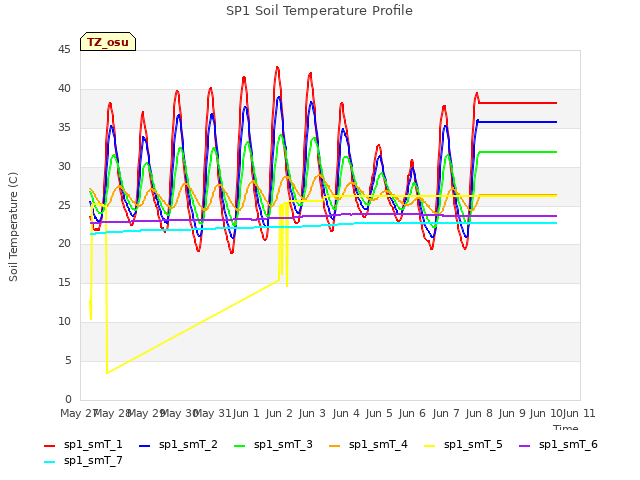
Task: Click the flat blue line after Jun 8
Action: (x=518, y=122)
